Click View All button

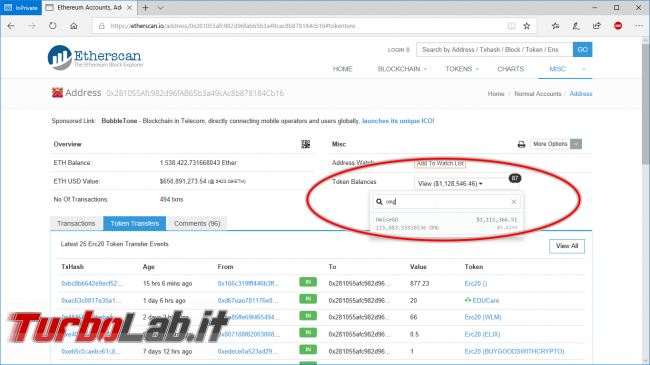coord(567,246)
